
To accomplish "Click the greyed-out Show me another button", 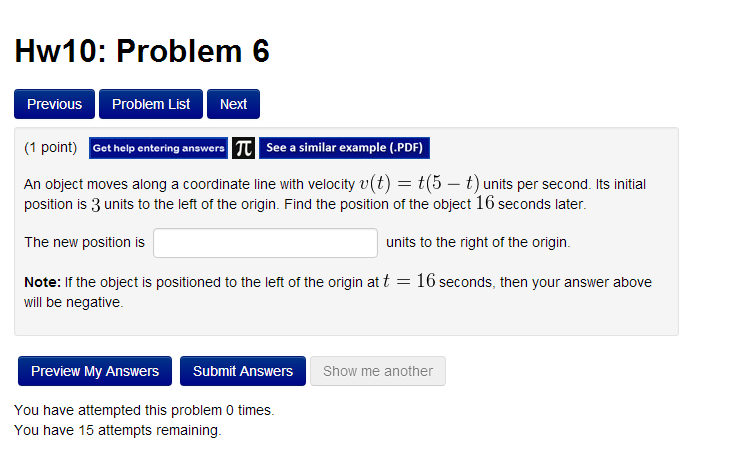I will 378,371.
